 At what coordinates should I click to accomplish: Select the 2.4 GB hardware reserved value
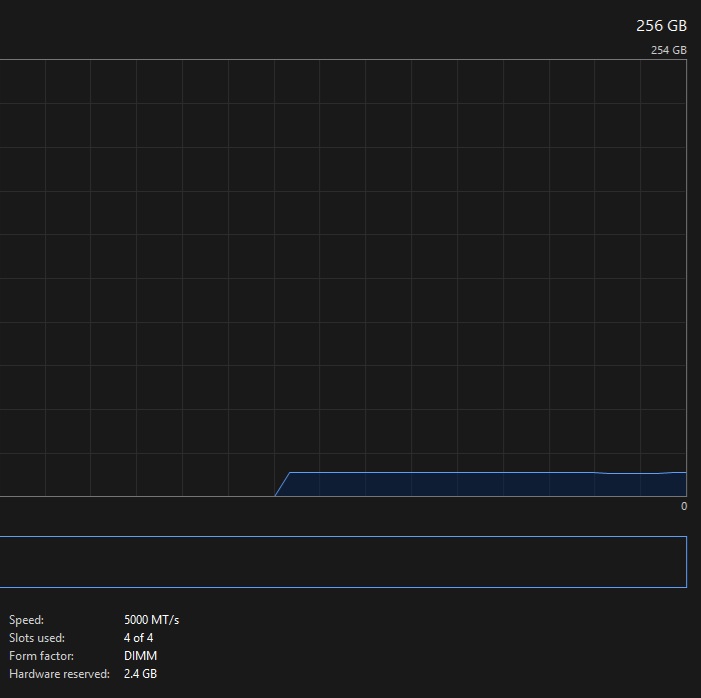140,674
